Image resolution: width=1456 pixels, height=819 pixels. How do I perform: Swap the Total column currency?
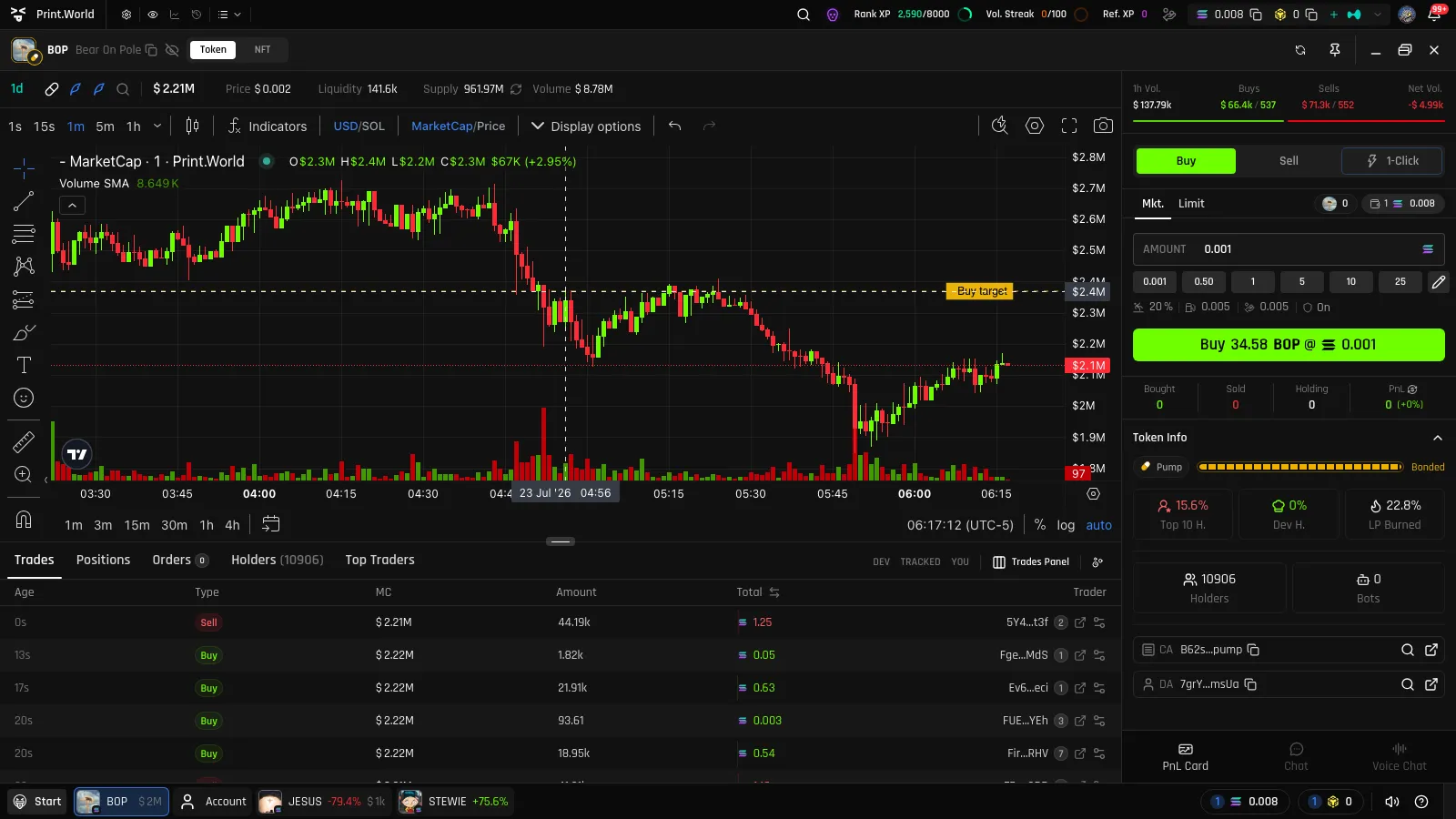click(x=774, y=592)
